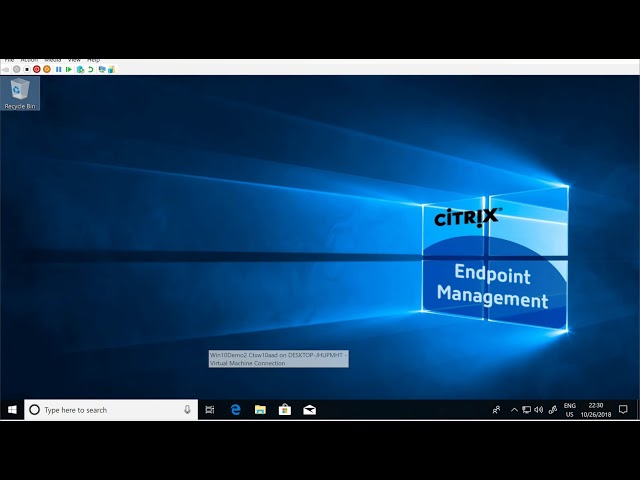Open the Action Center notifications icon

623,409
